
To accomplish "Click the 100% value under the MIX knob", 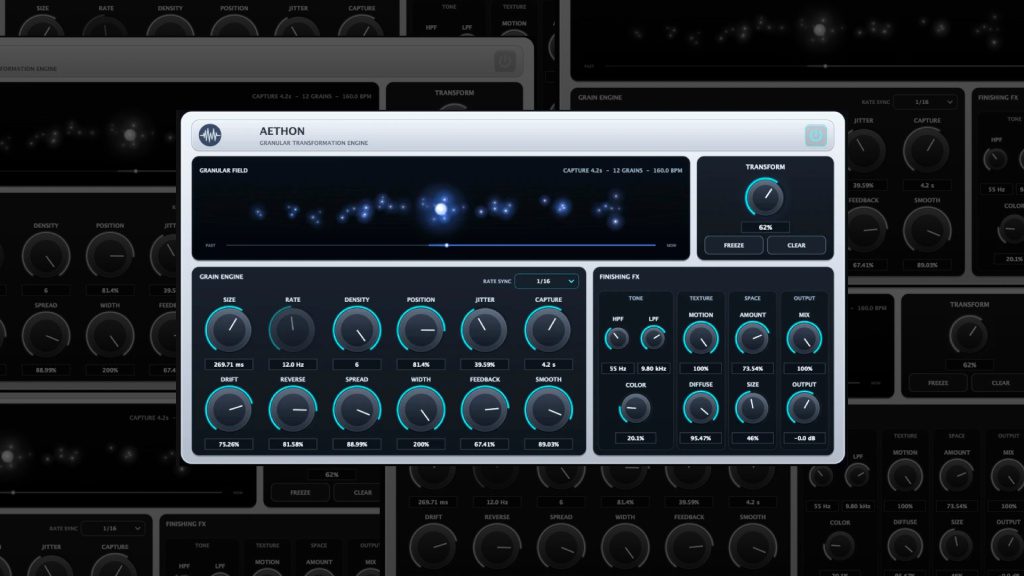I will coord(804,368).
